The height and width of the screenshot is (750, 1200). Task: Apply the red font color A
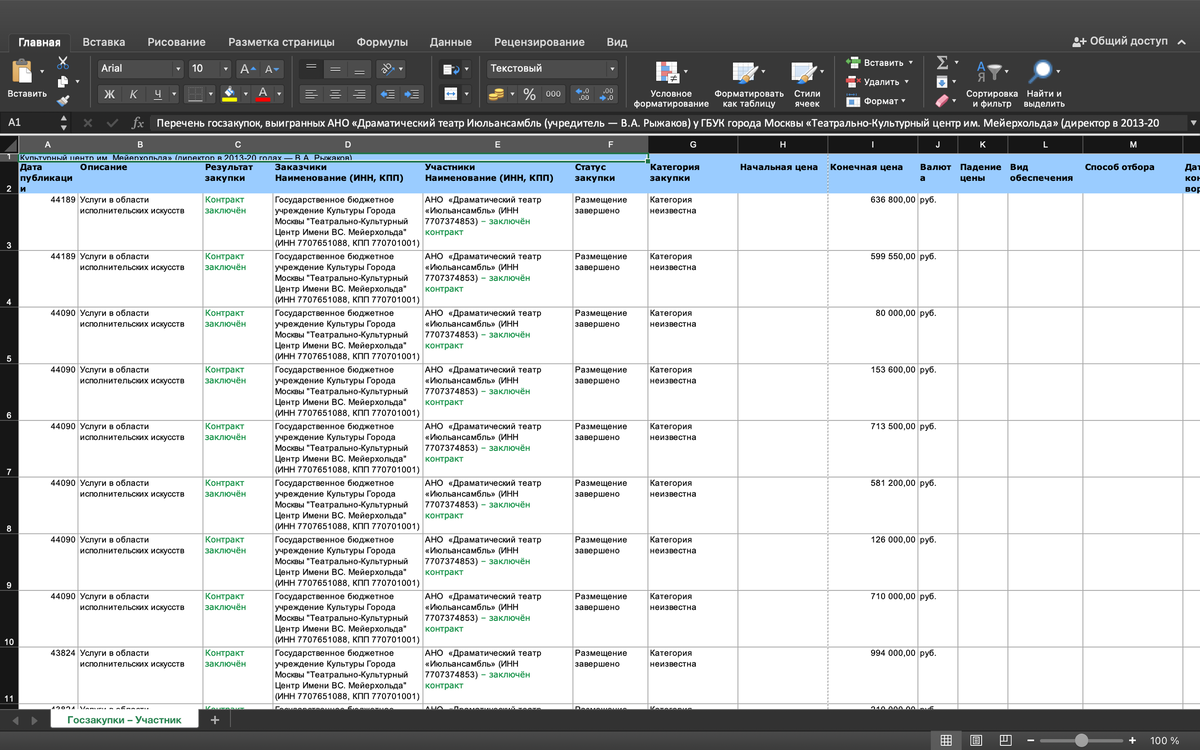point(263,94)
